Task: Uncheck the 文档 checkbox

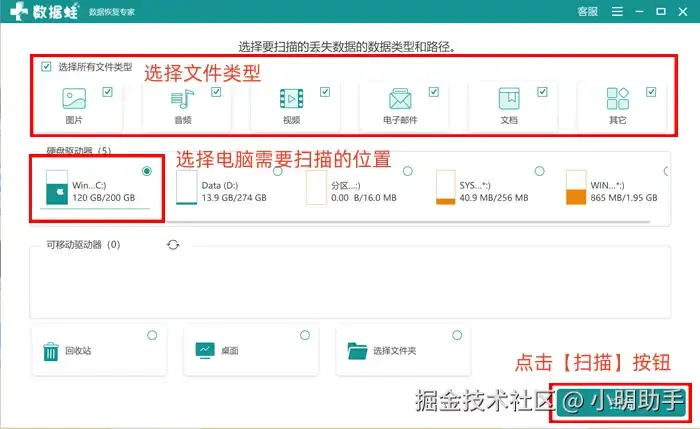Action: click(x=542, y=92)
